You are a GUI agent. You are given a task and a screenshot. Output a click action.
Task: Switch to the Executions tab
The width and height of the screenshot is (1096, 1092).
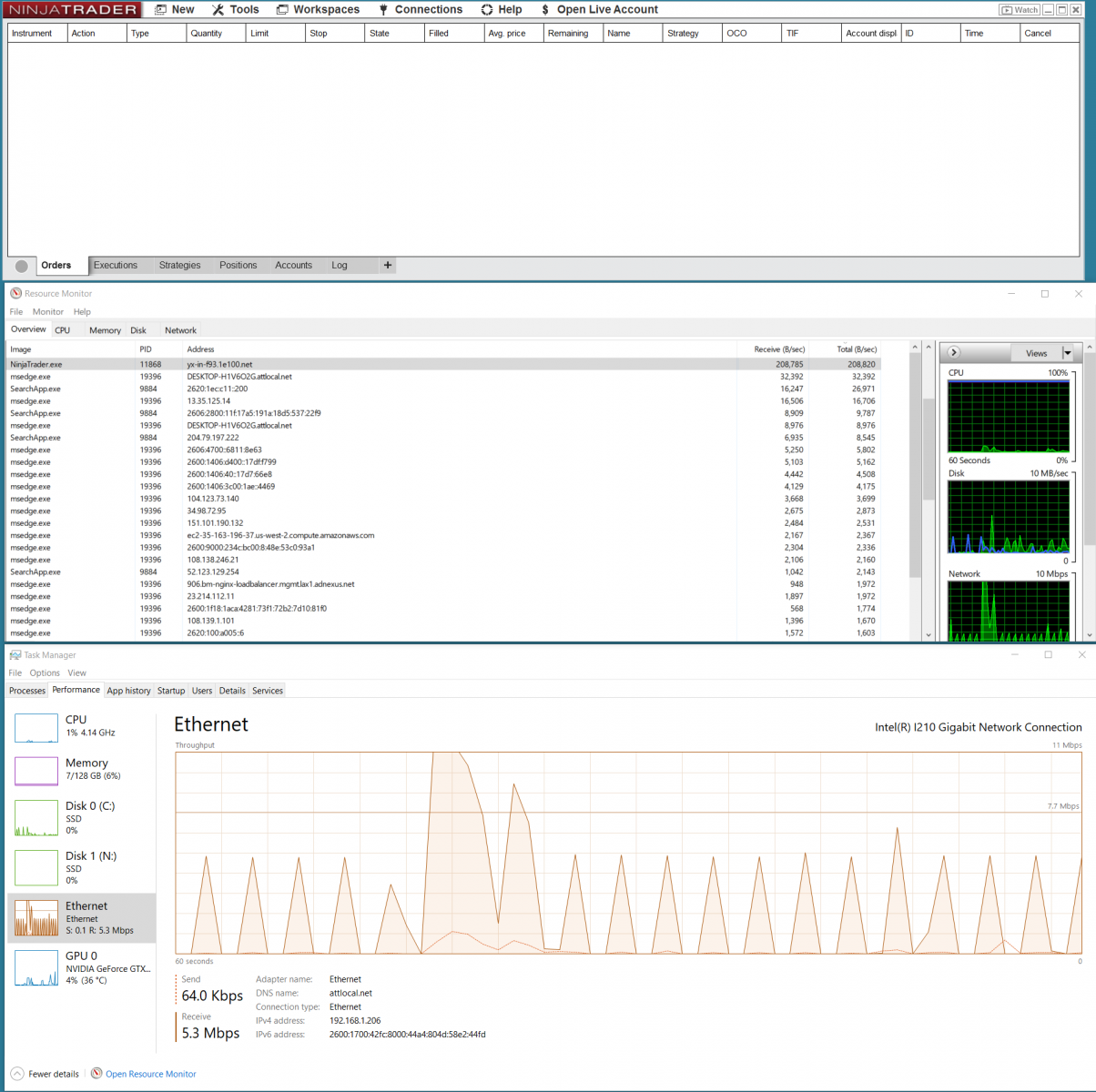click(116, 265)
